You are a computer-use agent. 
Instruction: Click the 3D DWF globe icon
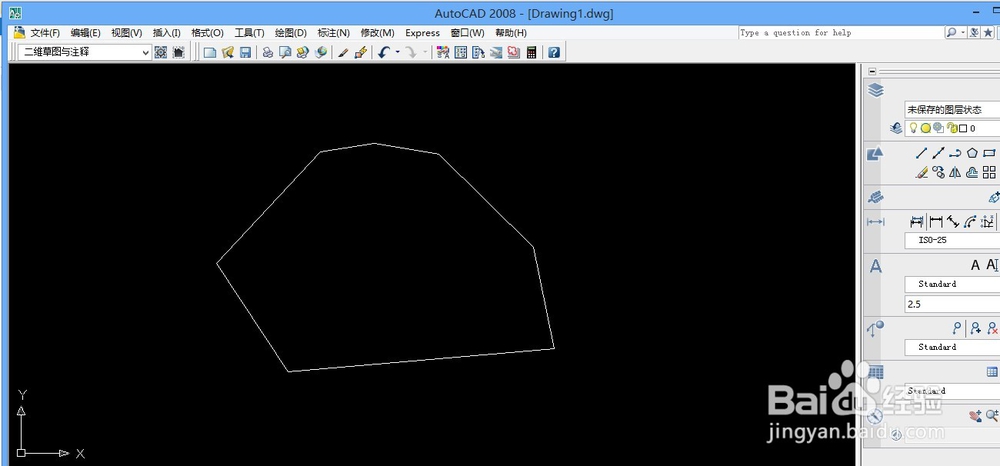(321, 52)
